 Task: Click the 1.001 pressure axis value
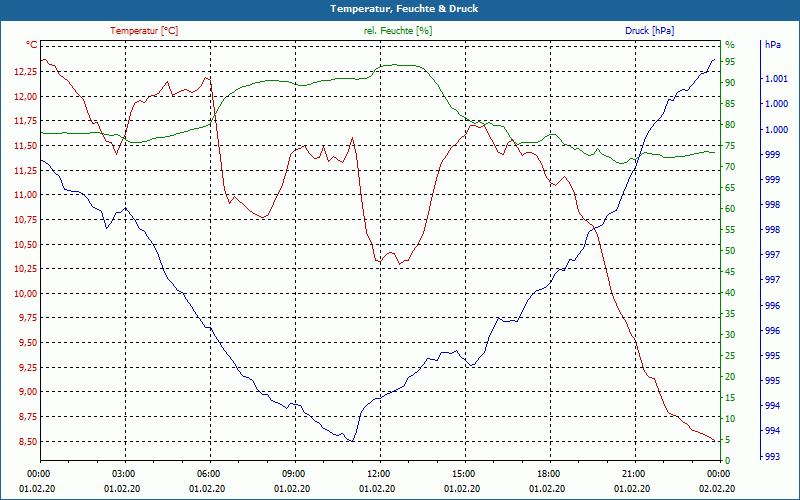click(x=776, y=79)
